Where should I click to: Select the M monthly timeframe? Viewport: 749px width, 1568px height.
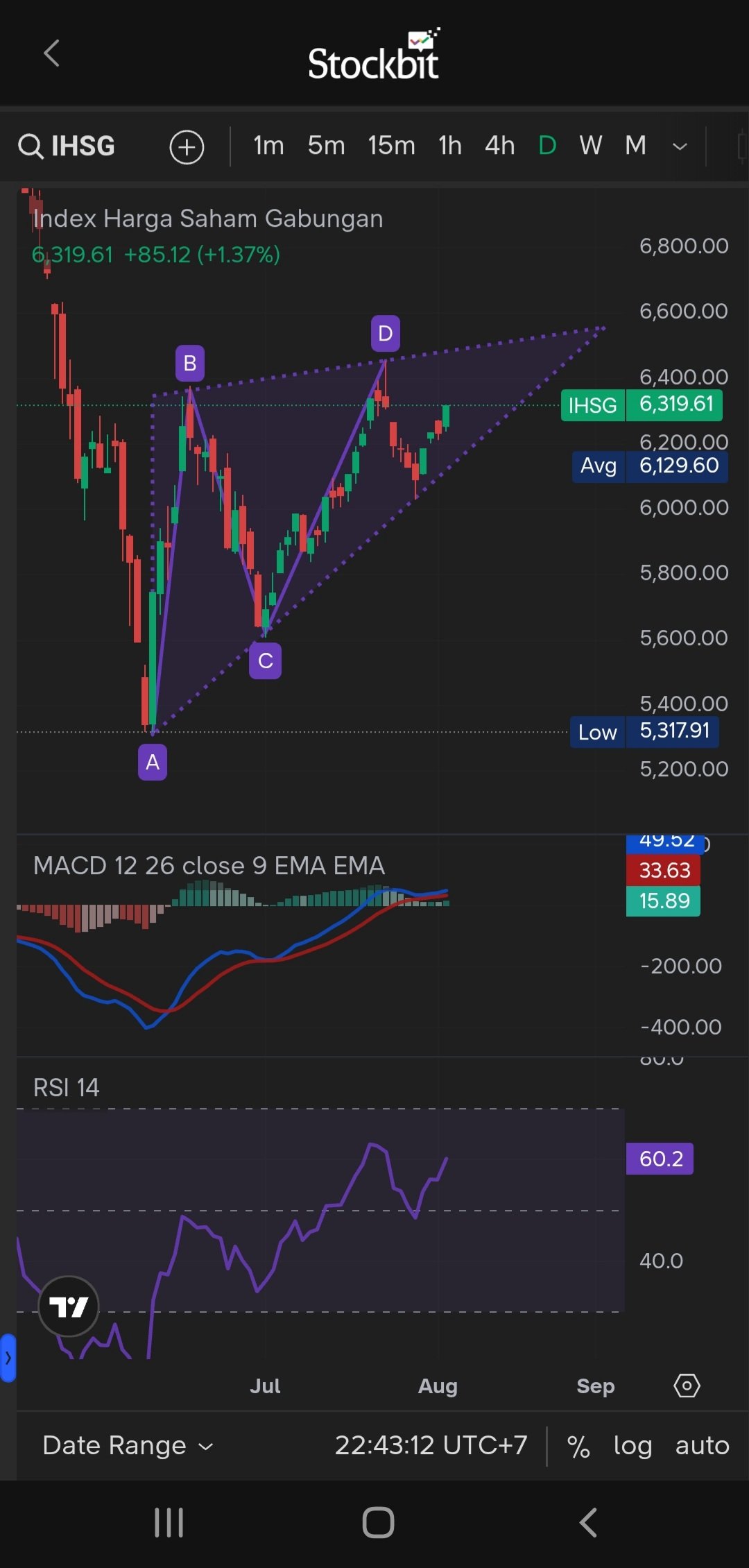click(x=635, y=146)
